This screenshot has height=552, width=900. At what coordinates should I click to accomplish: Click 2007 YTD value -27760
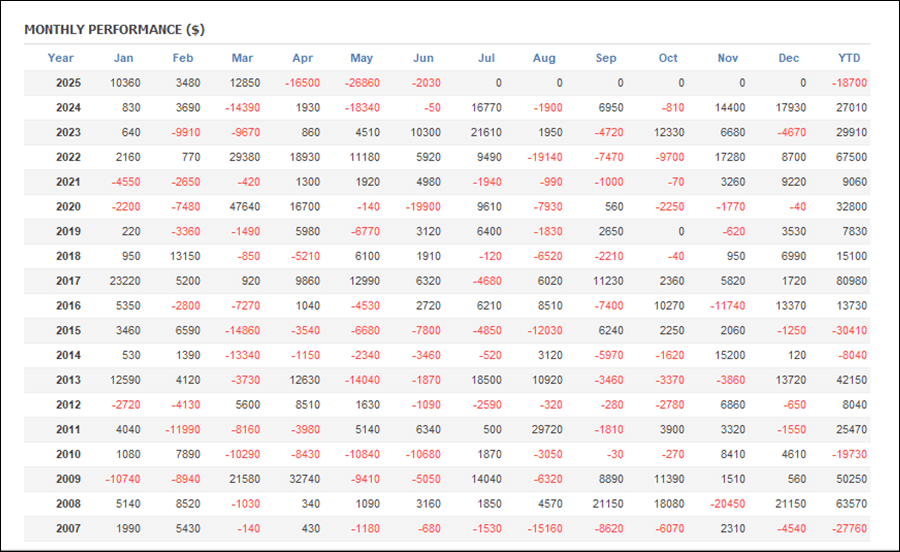point(849,528)
